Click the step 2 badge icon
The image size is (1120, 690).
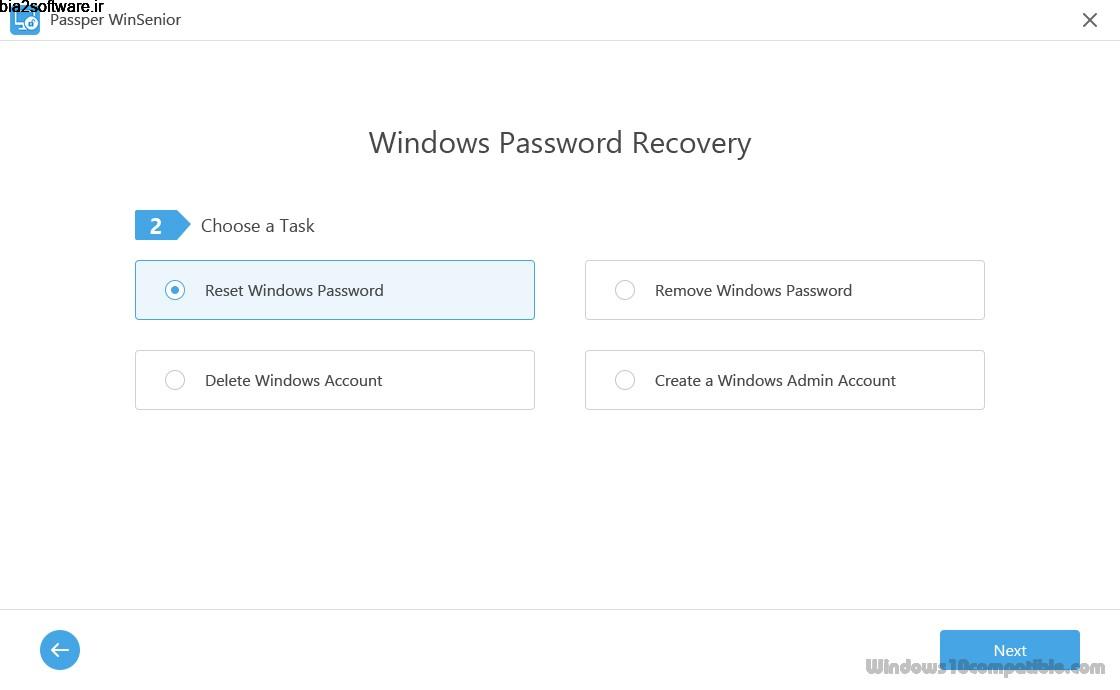coord(156,225)
